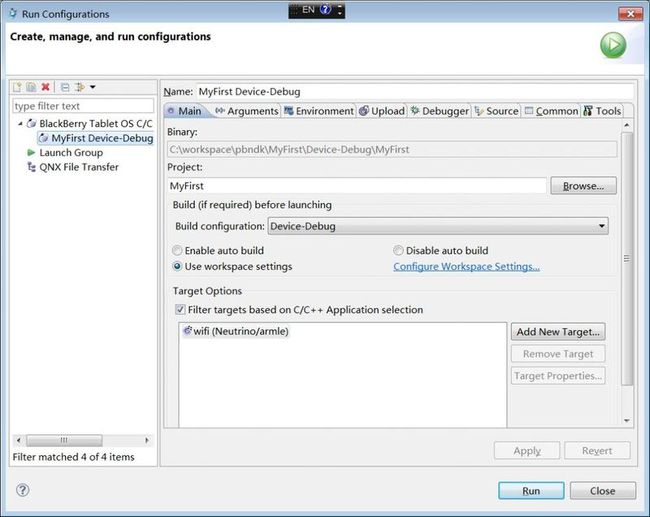Viewport: 650px width, 517px height.
Task: Click the language bar options arrows
Action: point(340,10)
